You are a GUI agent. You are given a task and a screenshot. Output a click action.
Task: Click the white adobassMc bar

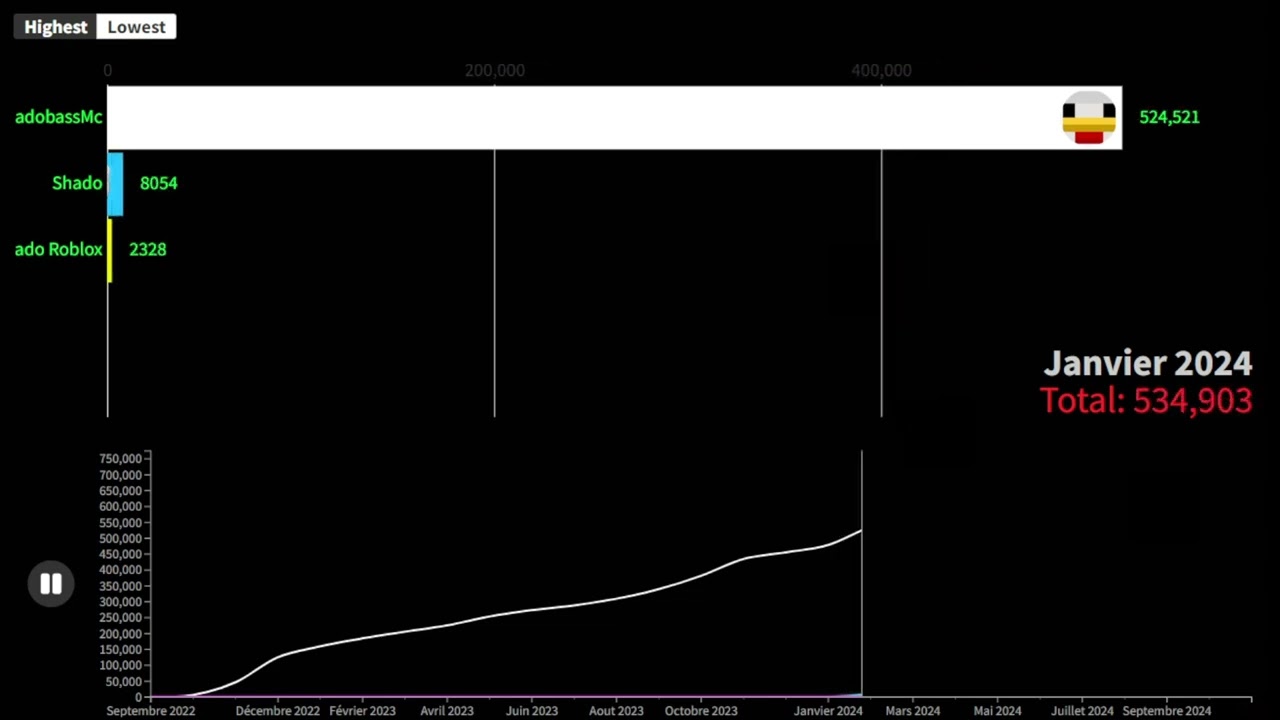(x=614, y=117)
